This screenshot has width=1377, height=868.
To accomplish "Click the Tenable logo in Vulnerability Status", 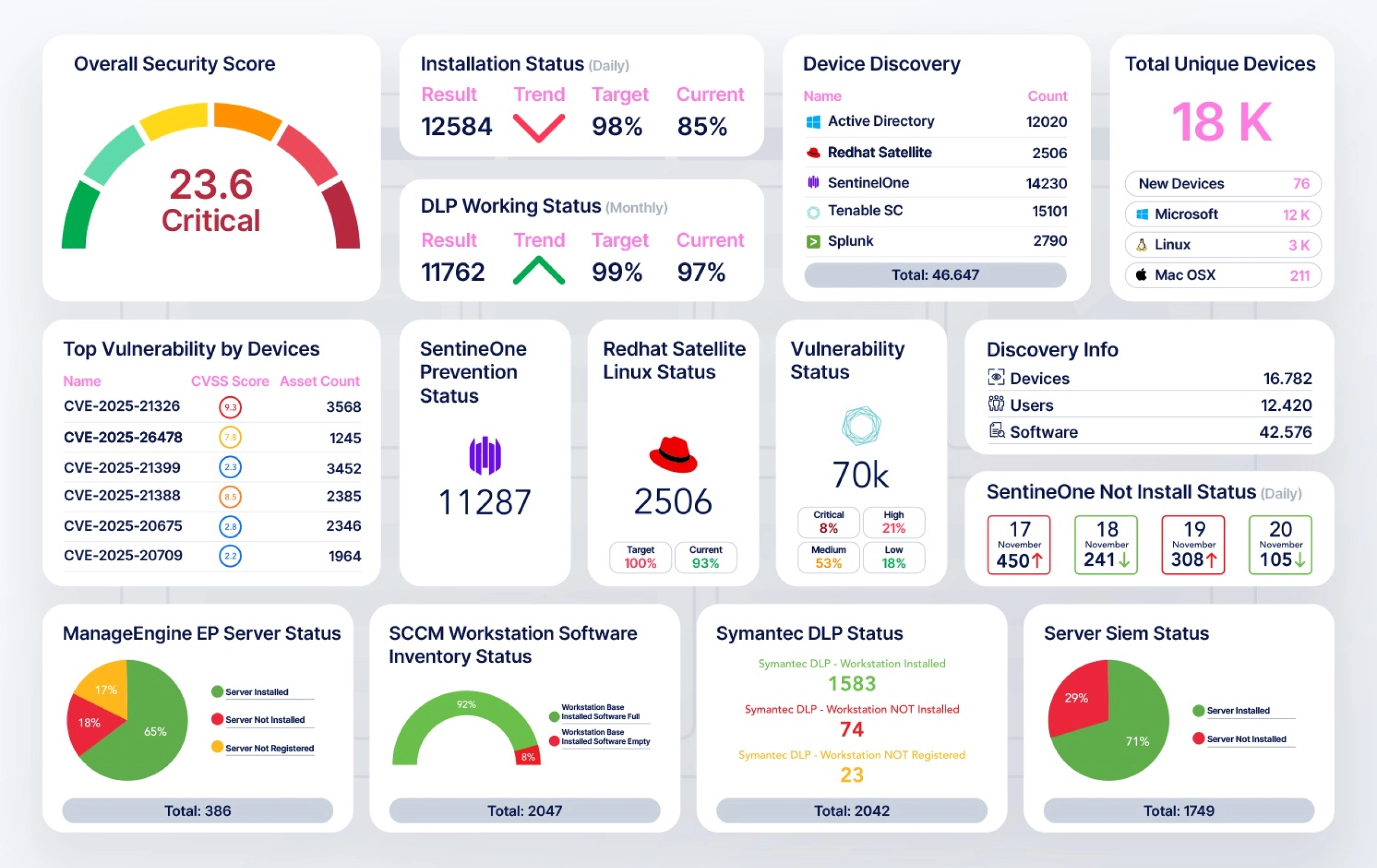I will (861, 425).
